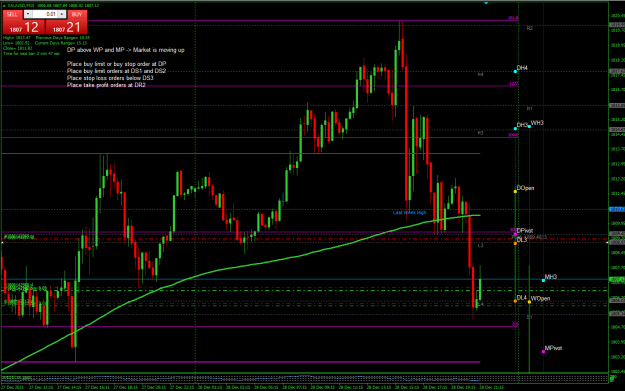Click the text 'Place buy limit orders at DS1 and DS2'
This screenshot has width=625, height=391.
tap(116, 71)
